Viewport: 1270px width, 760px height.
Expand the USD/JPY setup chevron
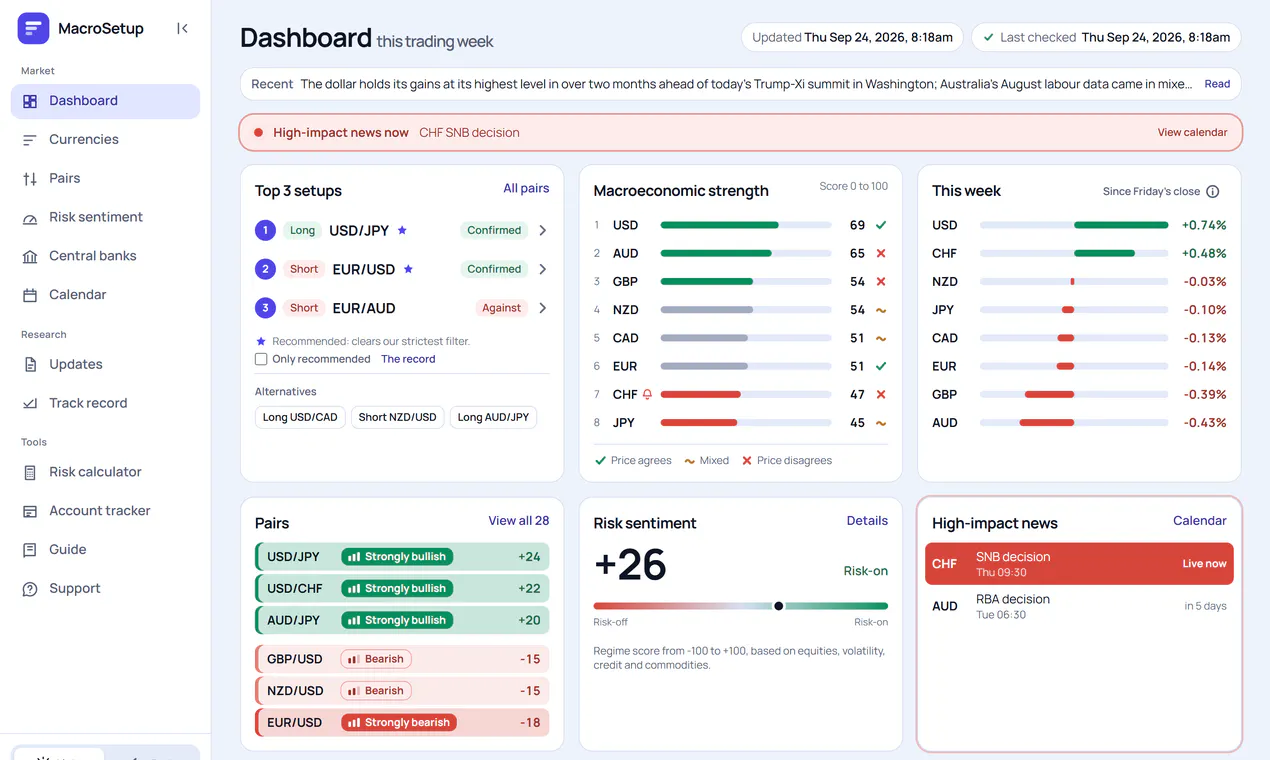tap(543, 230)
